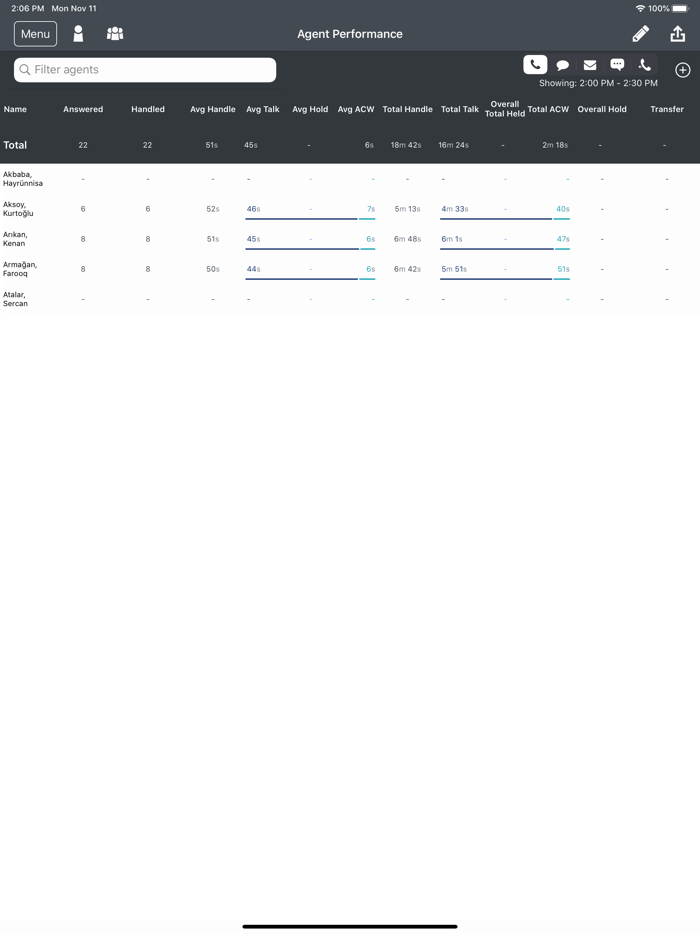Image resolution: width=700 pixels, height=934 pixels.
Task: Sort by the Avg Talk column header
Action: click(263, 109)
